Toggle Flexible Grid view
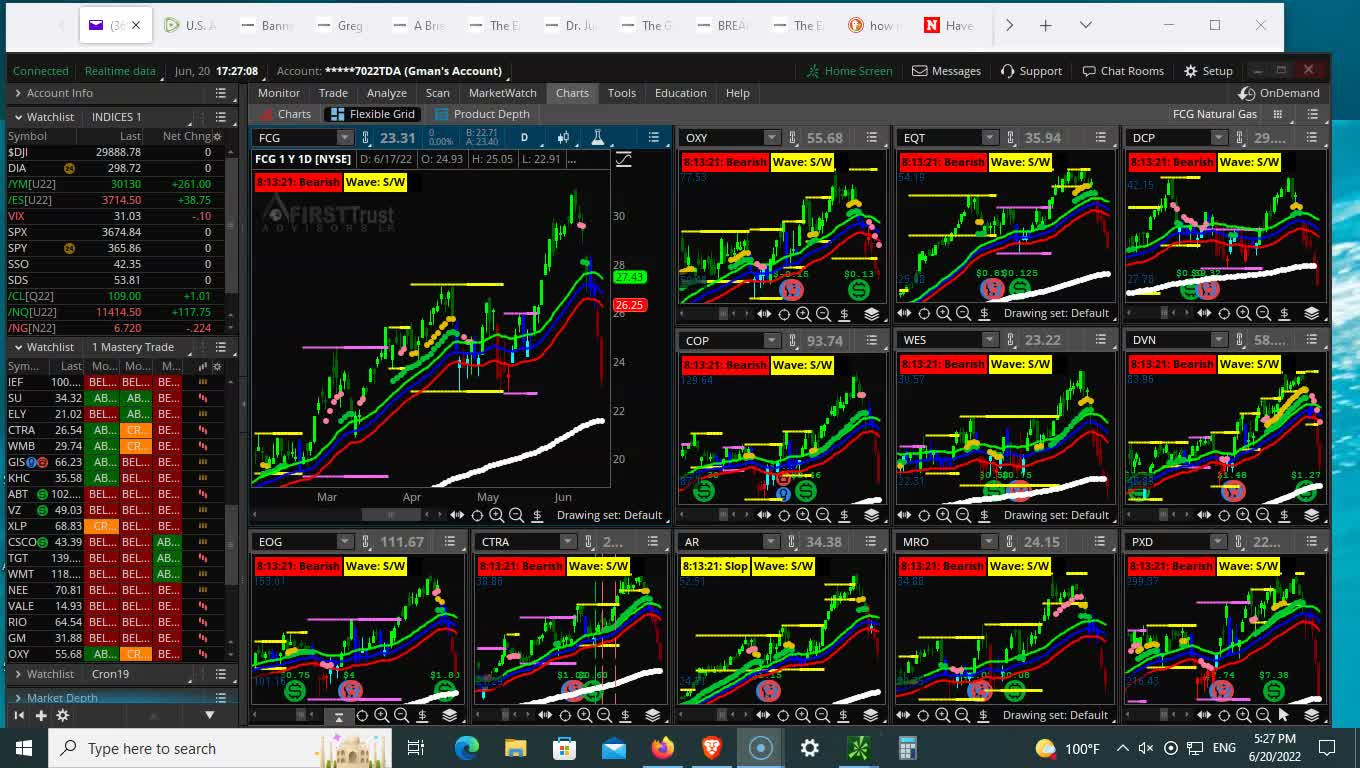The height and width of the screenshot is (768, 1360). point(372,114)
